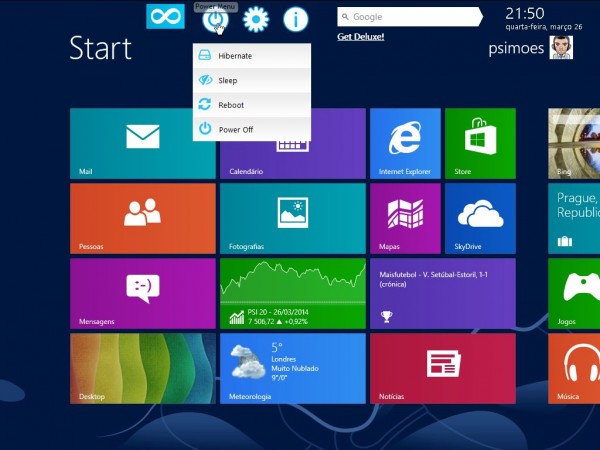The width and height of the screenshot is (600, 450).
Task: Open the Bing tile
Action: pyautogui.click(x=574, y=143)
